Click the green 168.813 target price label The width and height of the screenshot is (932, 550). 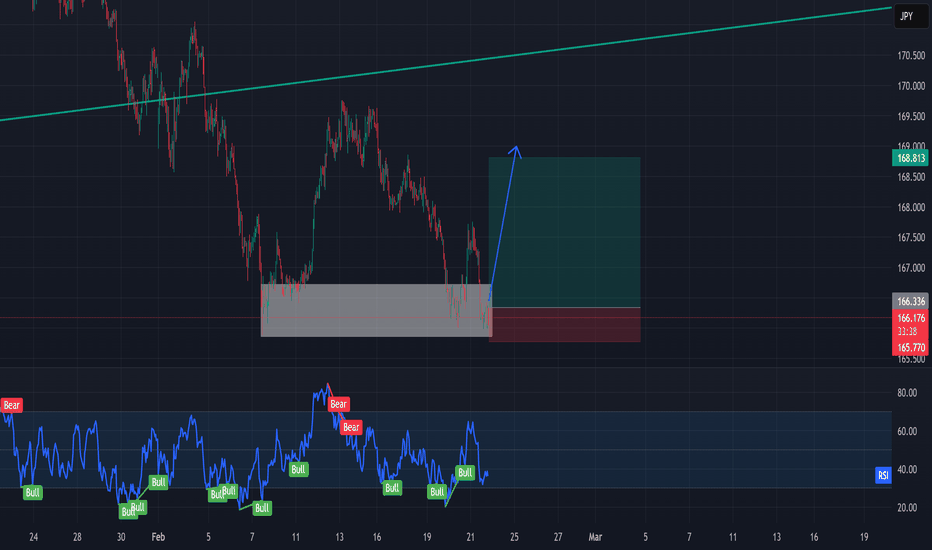(910, 158)
